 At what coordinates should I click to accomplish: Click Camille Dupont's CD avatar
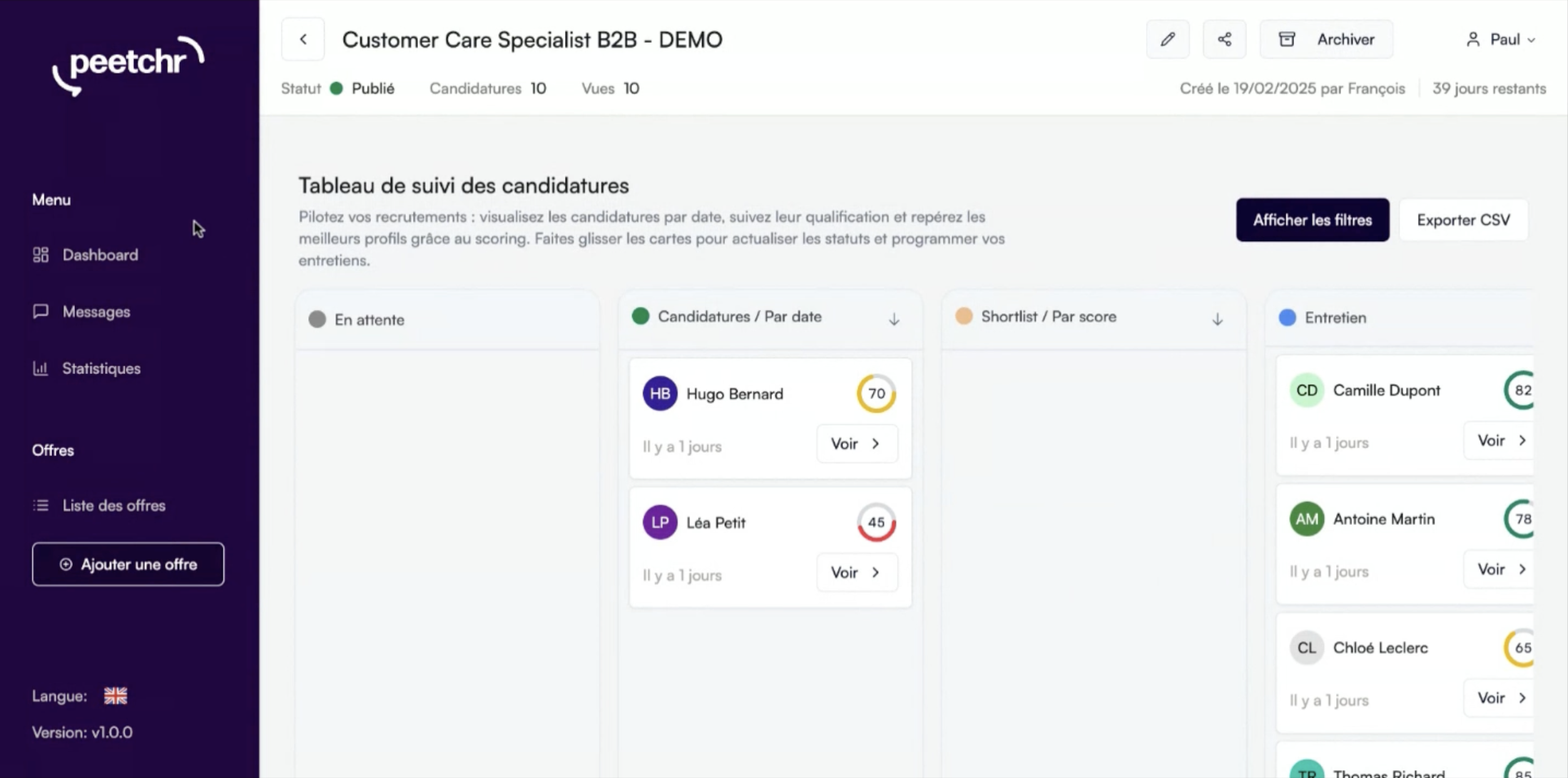(1306, 390)
